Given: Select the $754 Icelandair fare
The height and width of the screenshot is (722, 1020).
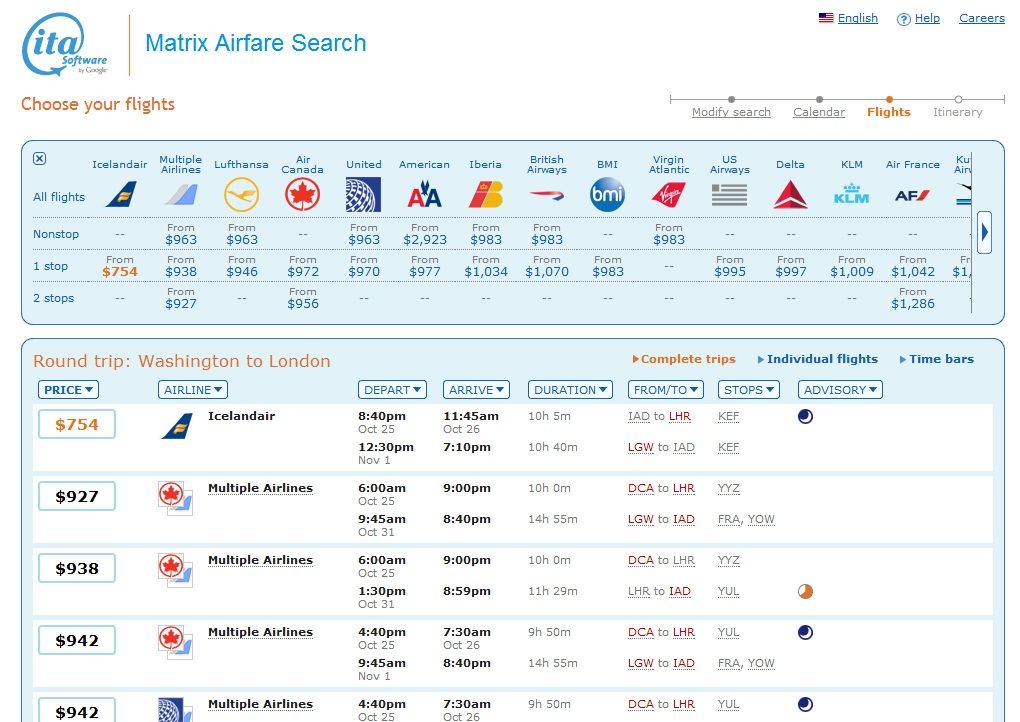Looking at the screenshot, I should (76, 424).
